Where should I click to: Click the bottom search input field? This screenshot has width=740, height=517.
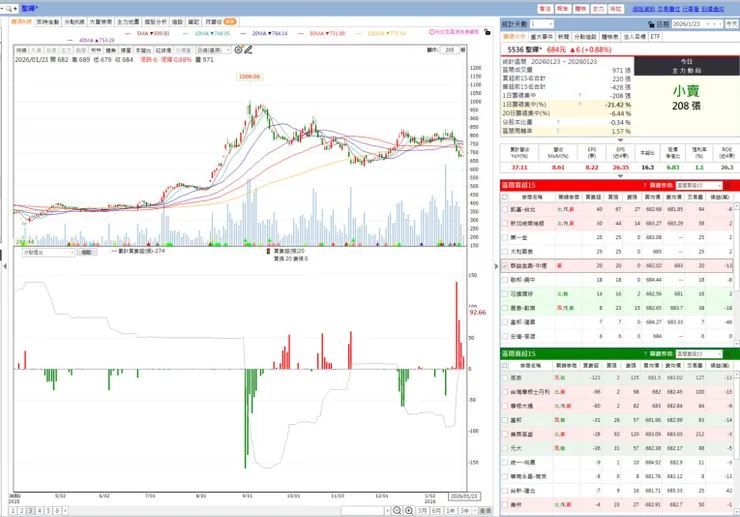[363, 510]
